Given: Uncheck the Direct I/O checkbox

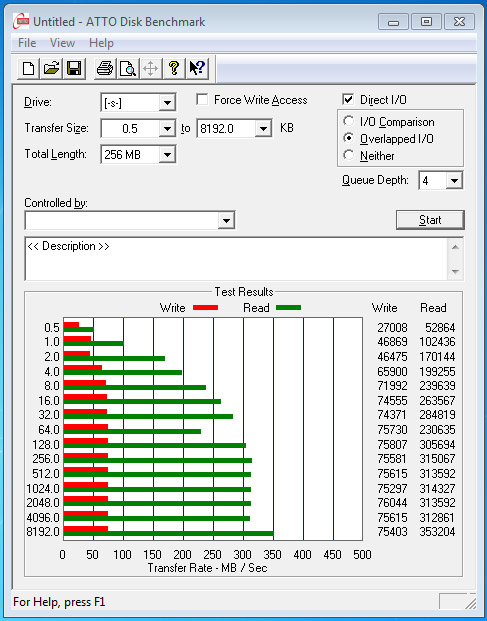Looking at the screenshot, I should click(x=348, y=99).
